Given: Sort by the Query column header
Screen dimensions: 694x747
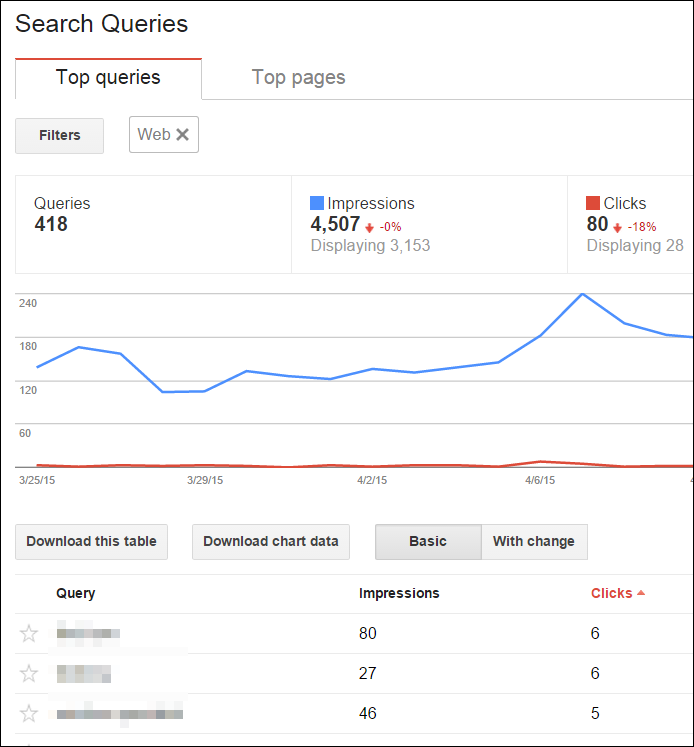Looking at the screenshot, I should (76, 593).
